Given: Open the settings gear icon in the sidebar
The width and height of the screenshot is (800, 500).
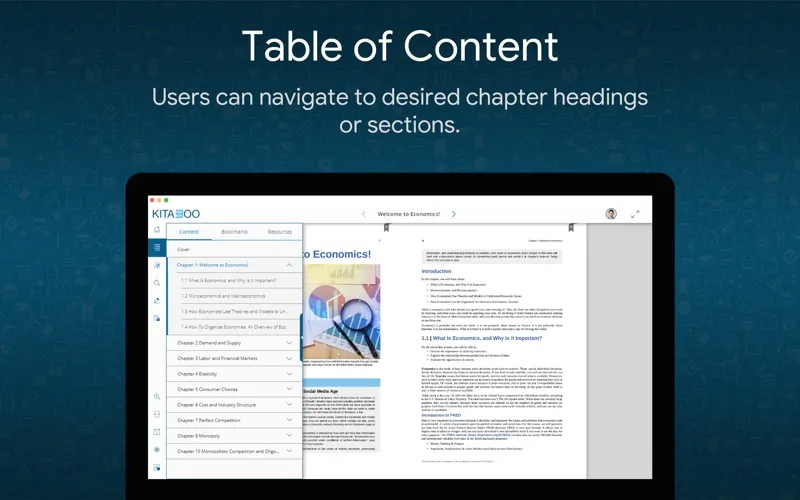Looking at the screenshot, I should 157,449.
